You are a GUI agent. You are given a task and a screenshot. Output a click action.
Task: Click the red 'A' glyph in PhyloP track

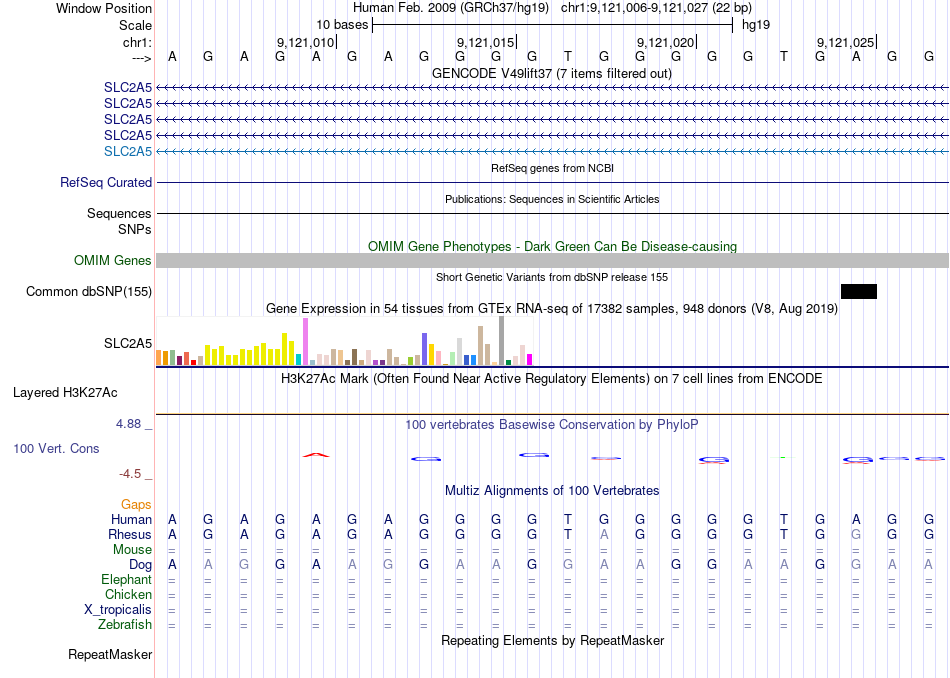316,455
